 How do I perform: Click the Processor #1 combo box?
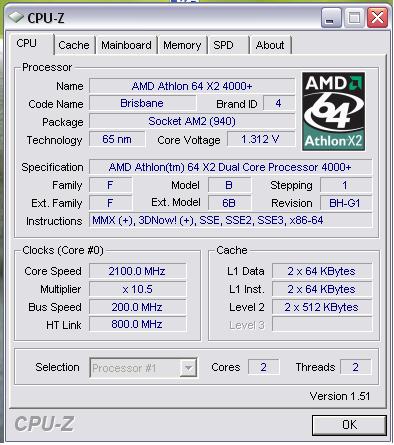click(x=143, y=368)
